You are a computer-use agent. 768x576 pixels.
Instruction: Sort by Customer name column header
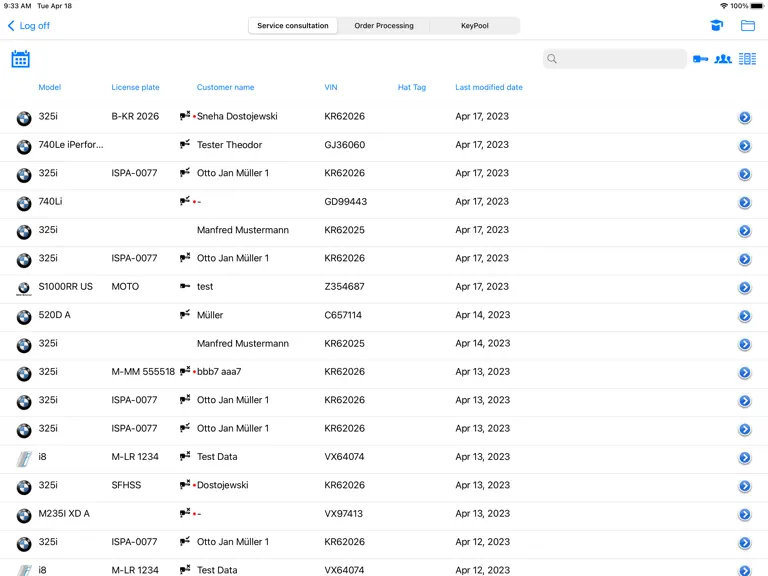pos(225,87)
